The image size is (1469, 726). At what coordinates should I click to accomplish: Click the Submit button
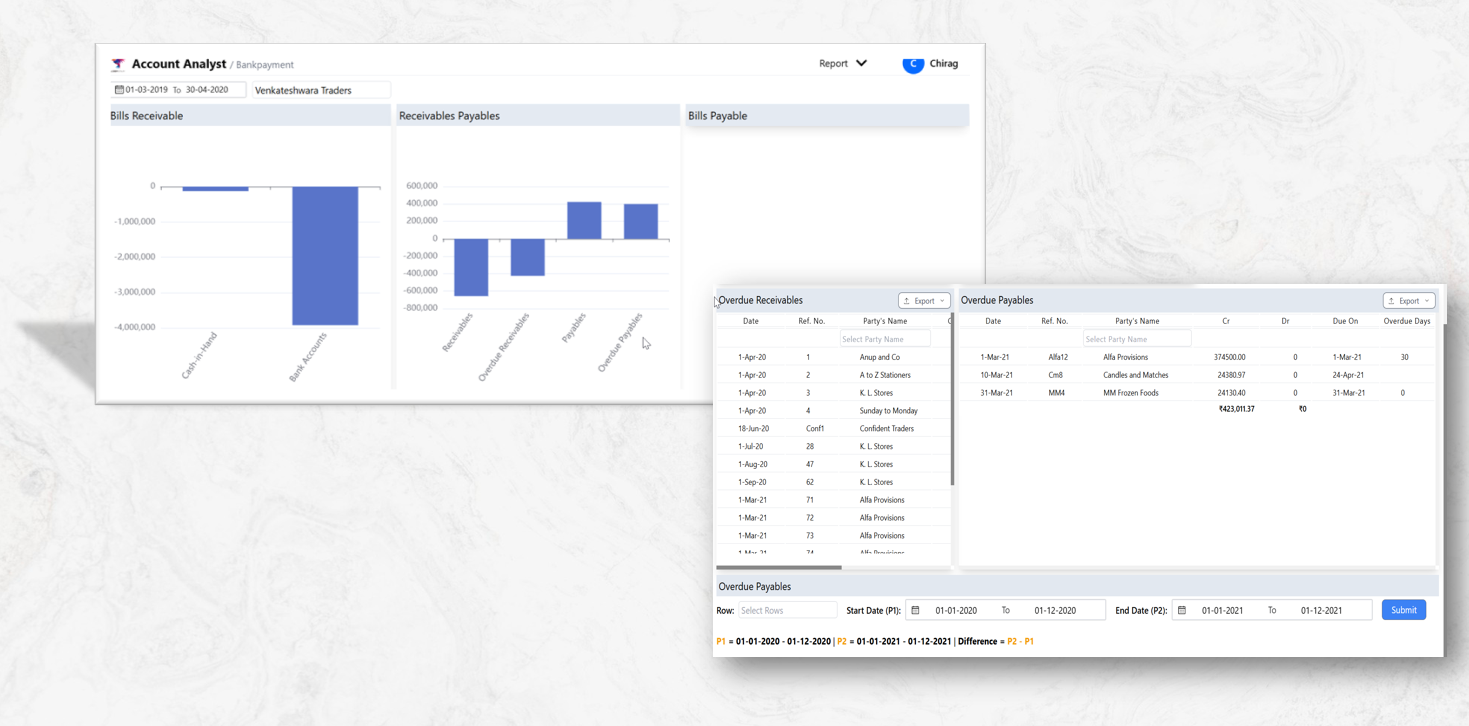pyautogui.click(x=1403, y=610)
